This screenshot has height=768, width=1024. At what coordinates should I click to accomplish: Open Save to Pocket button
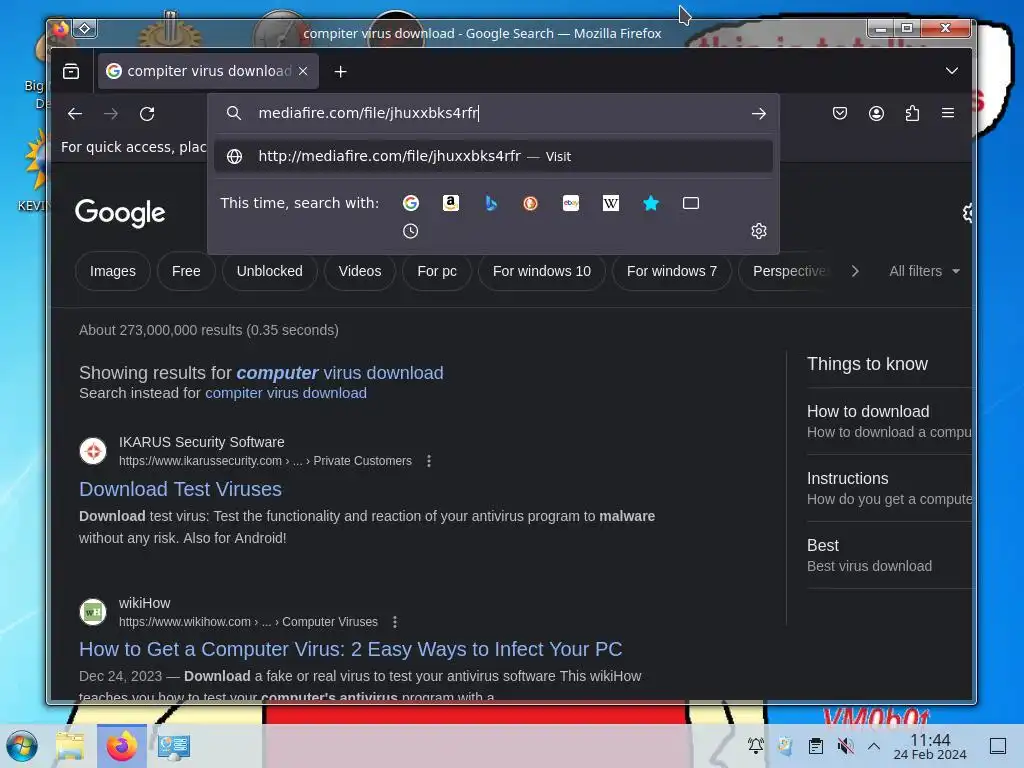coord(840,114)
